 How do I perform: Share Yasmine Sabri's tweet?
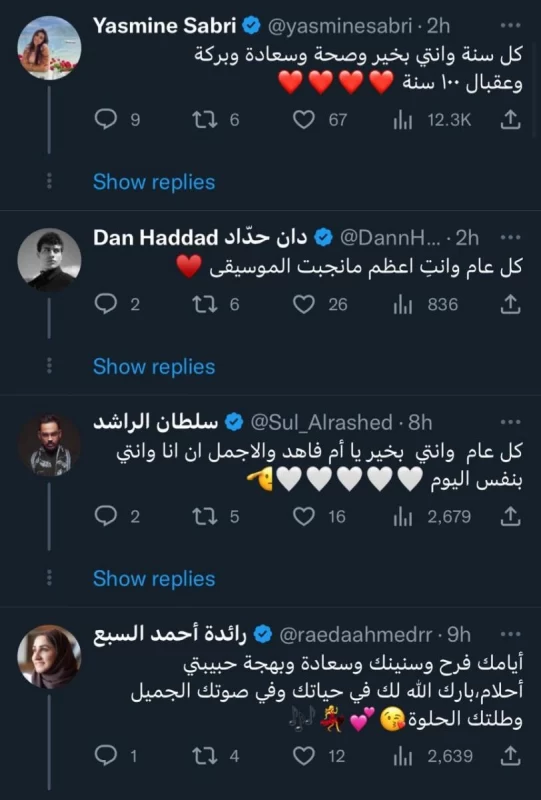point(510,120)
